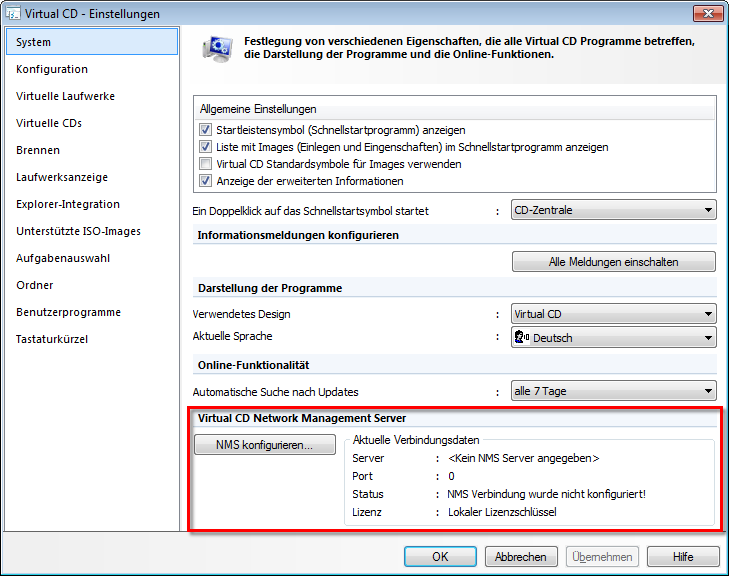Select Laufwerksanzeige in the sidebar
Viewport: 729px width, 576px height.
[92, 177]
